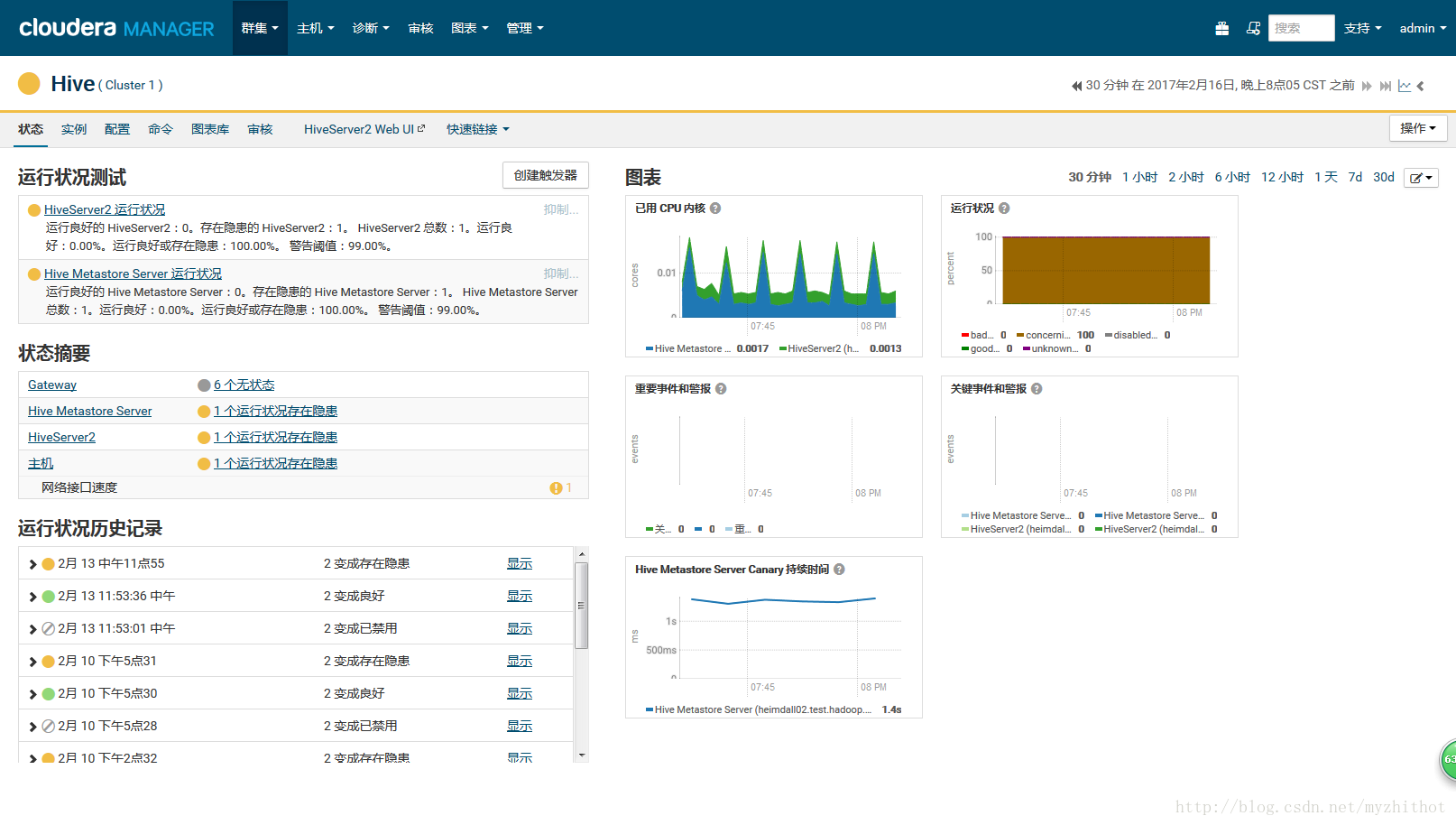Open the 审核 tab under Hive
Screen dimensions: 1456x825
pos(260,129)
